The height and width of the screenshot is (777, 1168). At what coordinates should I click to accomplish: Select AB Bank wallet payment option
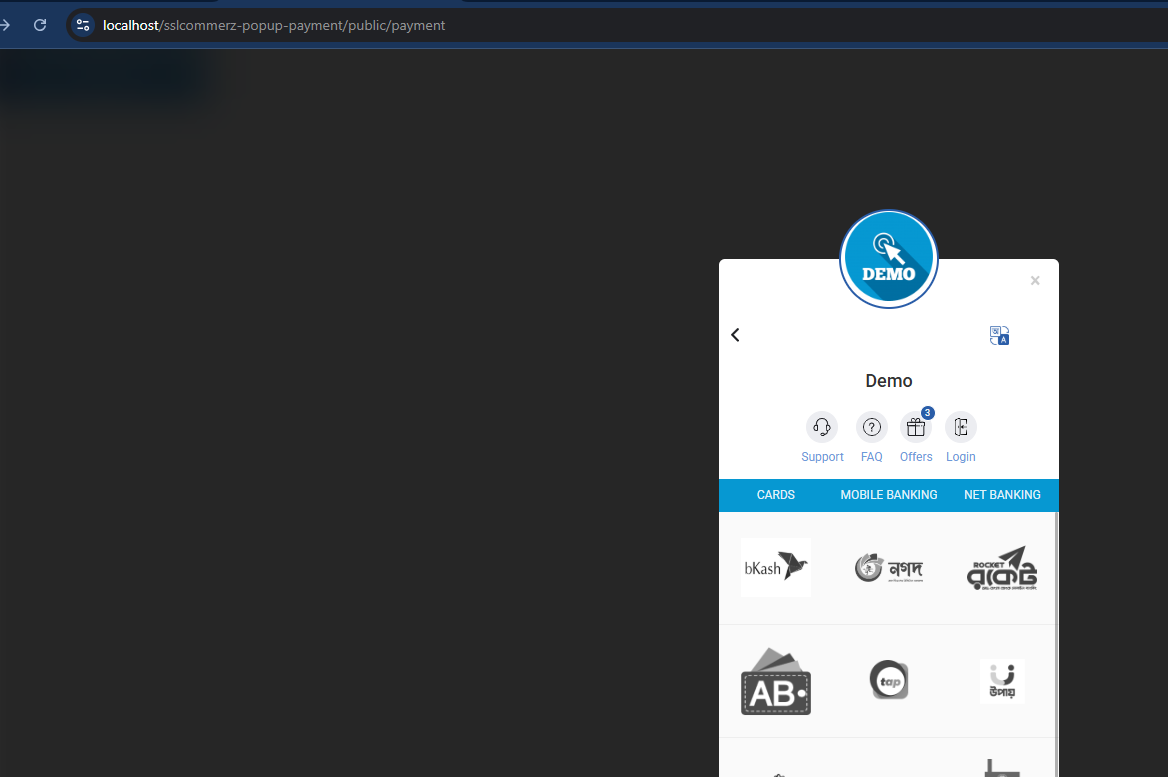pyautogui.click(x=775, y=681)
